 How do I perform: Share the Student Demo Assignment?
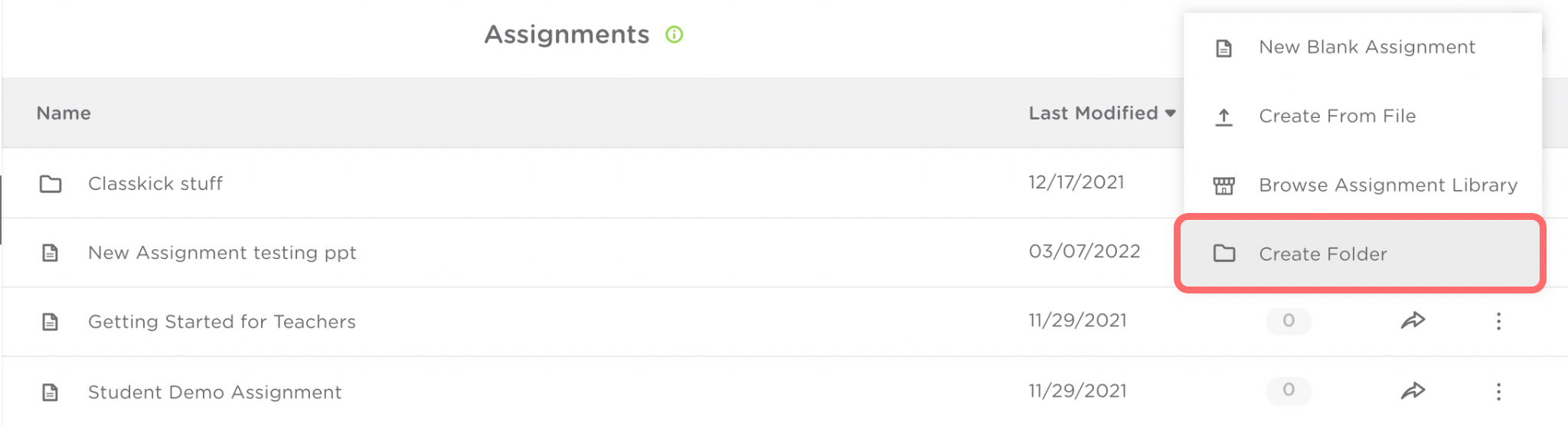1413,392
